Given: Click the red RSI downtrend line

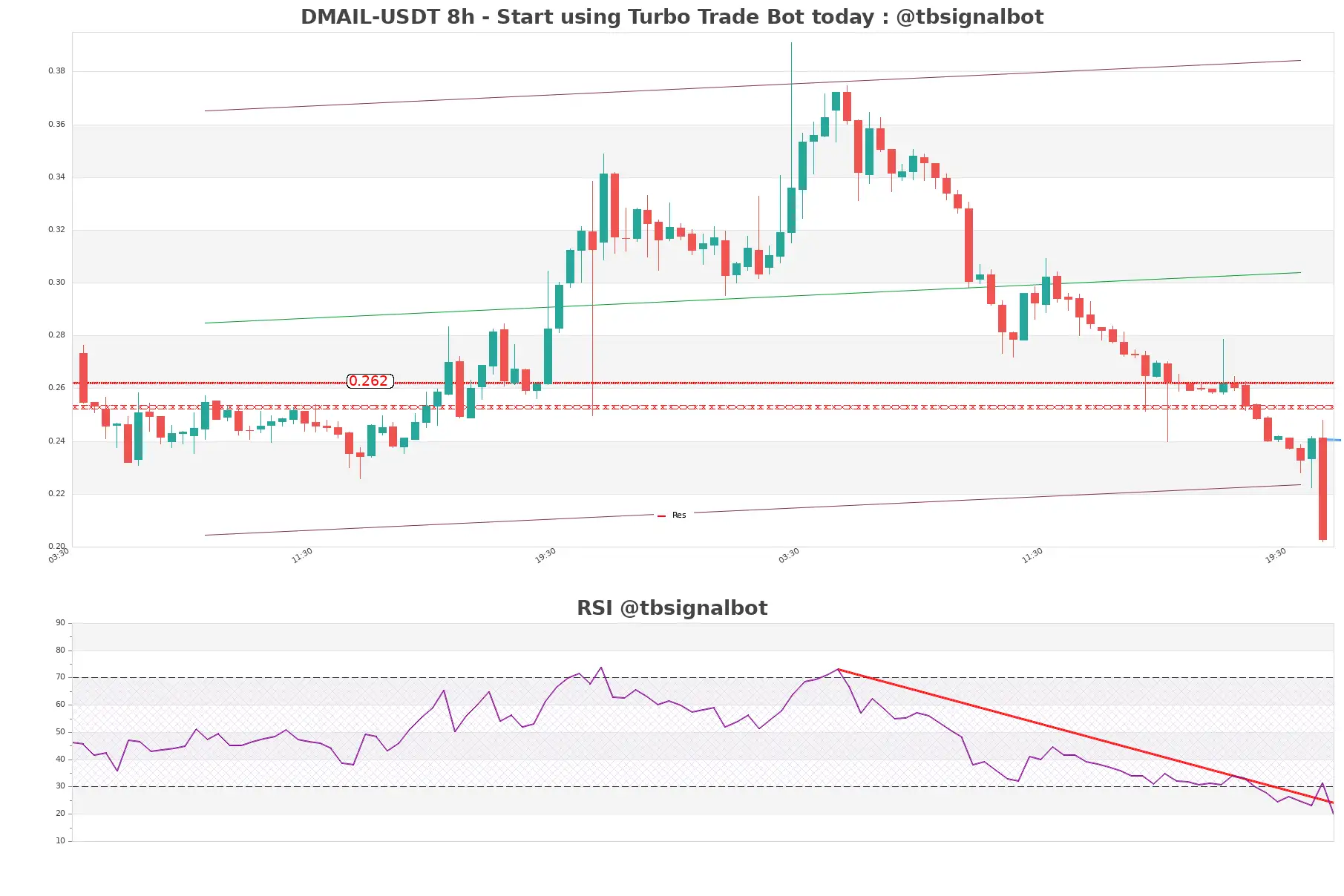Looking at the screenshot, I should (x=1085, y=736).
